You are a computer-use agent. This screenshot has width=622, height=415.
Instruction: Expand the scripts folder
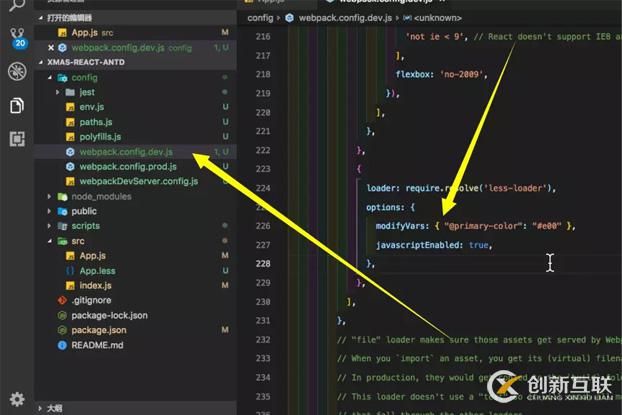(x=49, y=226)
